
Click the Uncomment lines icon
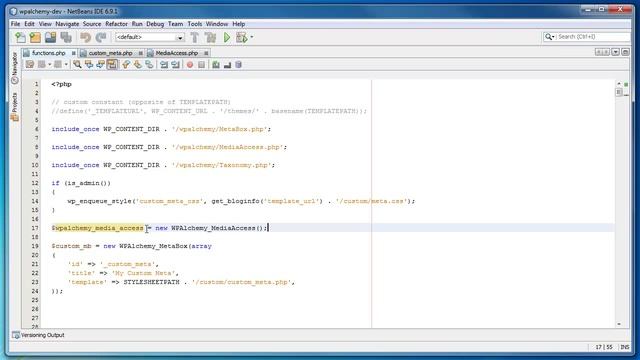(x=227, y=64)
